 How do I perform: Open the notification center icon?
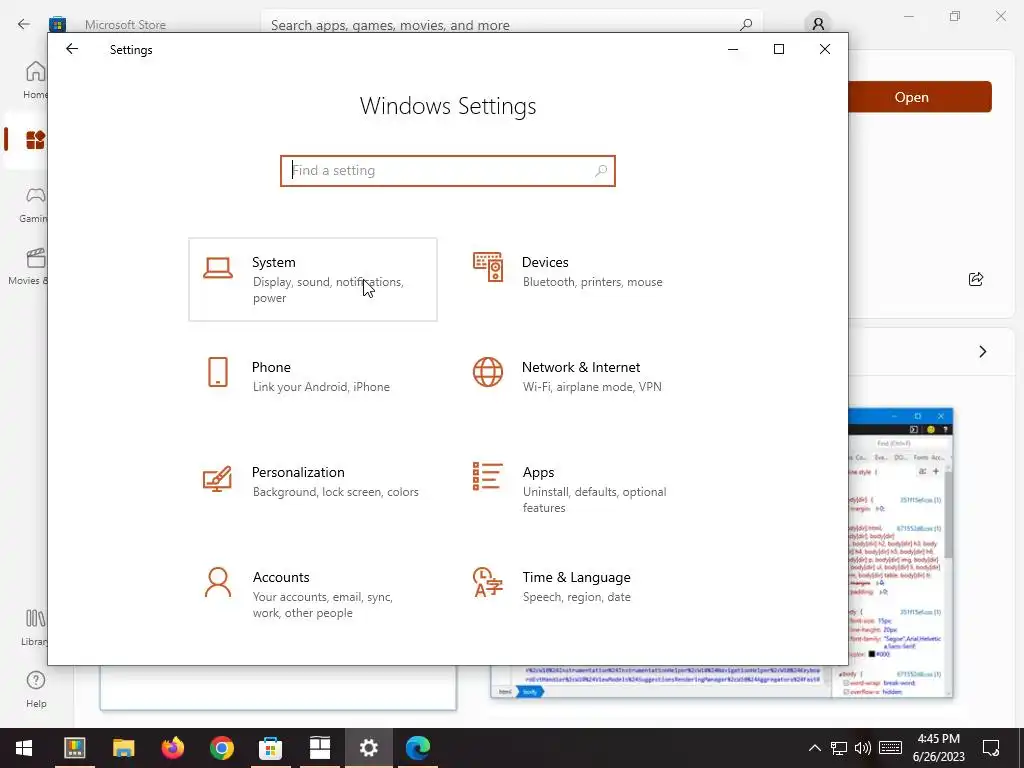(991, 748)
